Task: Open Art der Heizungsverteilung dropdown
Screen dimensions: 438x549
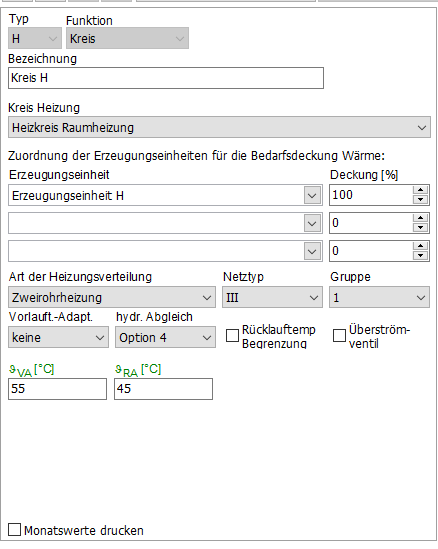Action: click(x=112, y=297)
